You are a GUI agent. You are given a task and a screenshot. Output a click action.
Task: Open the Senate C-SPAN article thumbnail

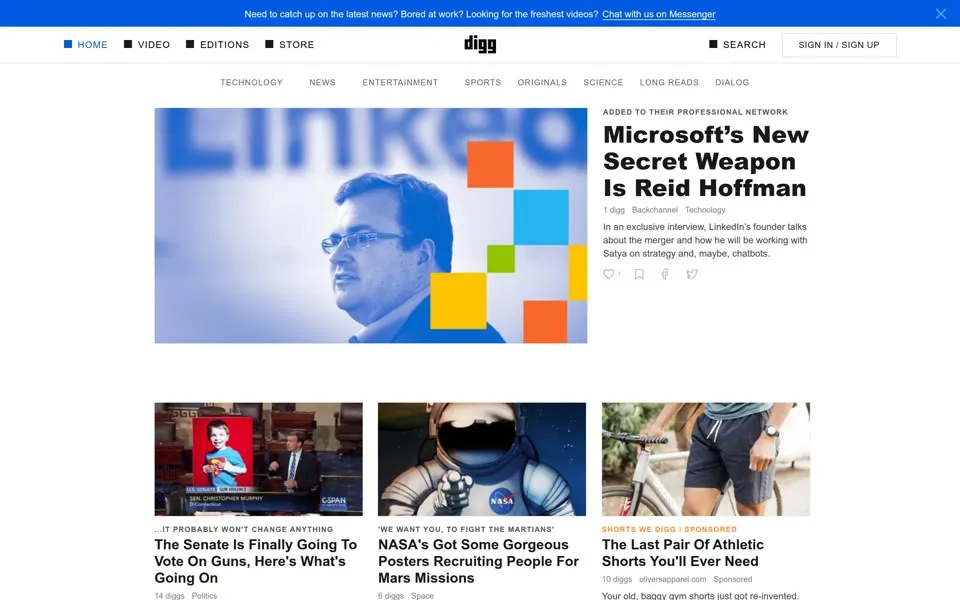tap(258, 459)
